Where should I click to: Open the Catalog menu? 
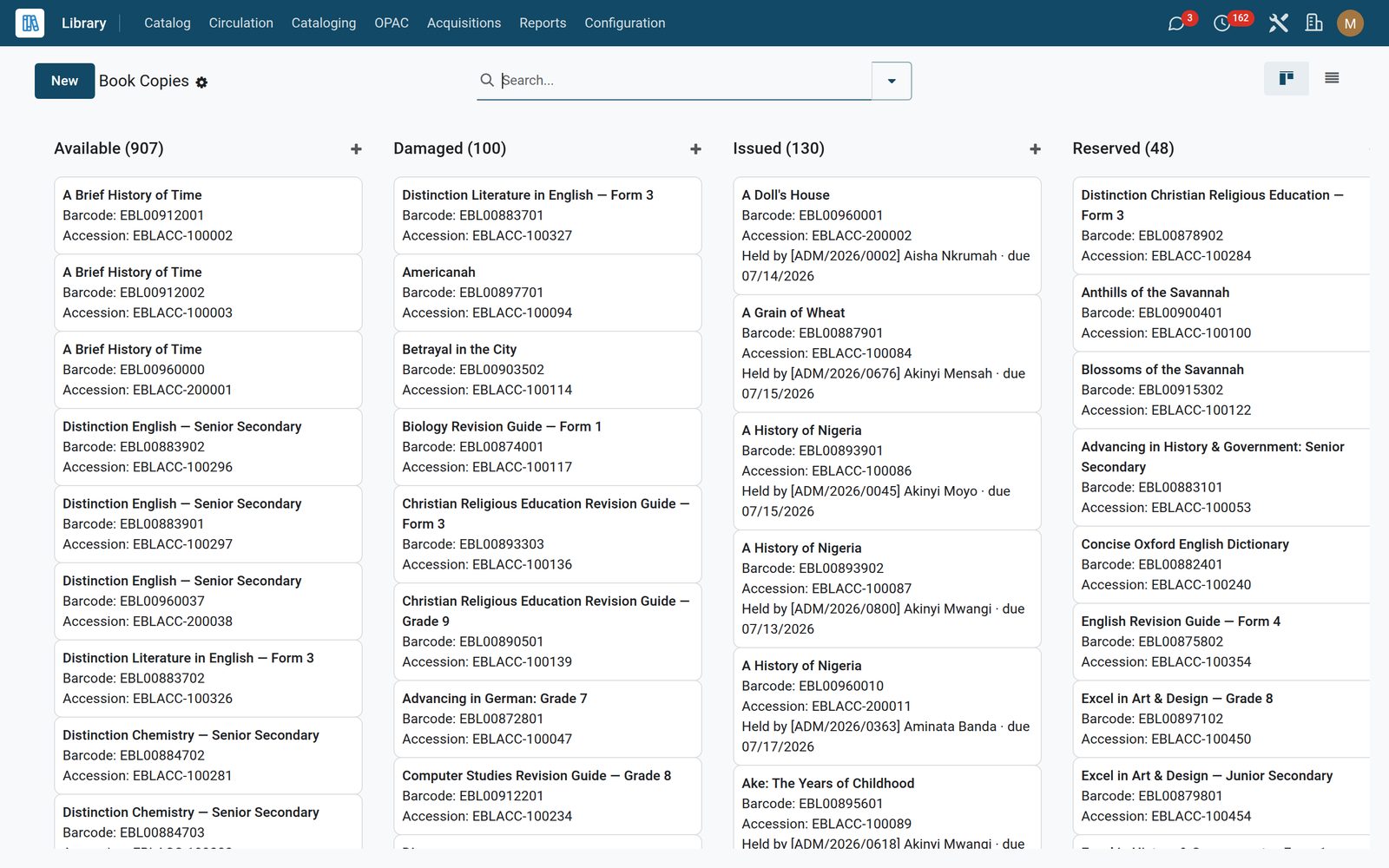(x=168, y=23)
